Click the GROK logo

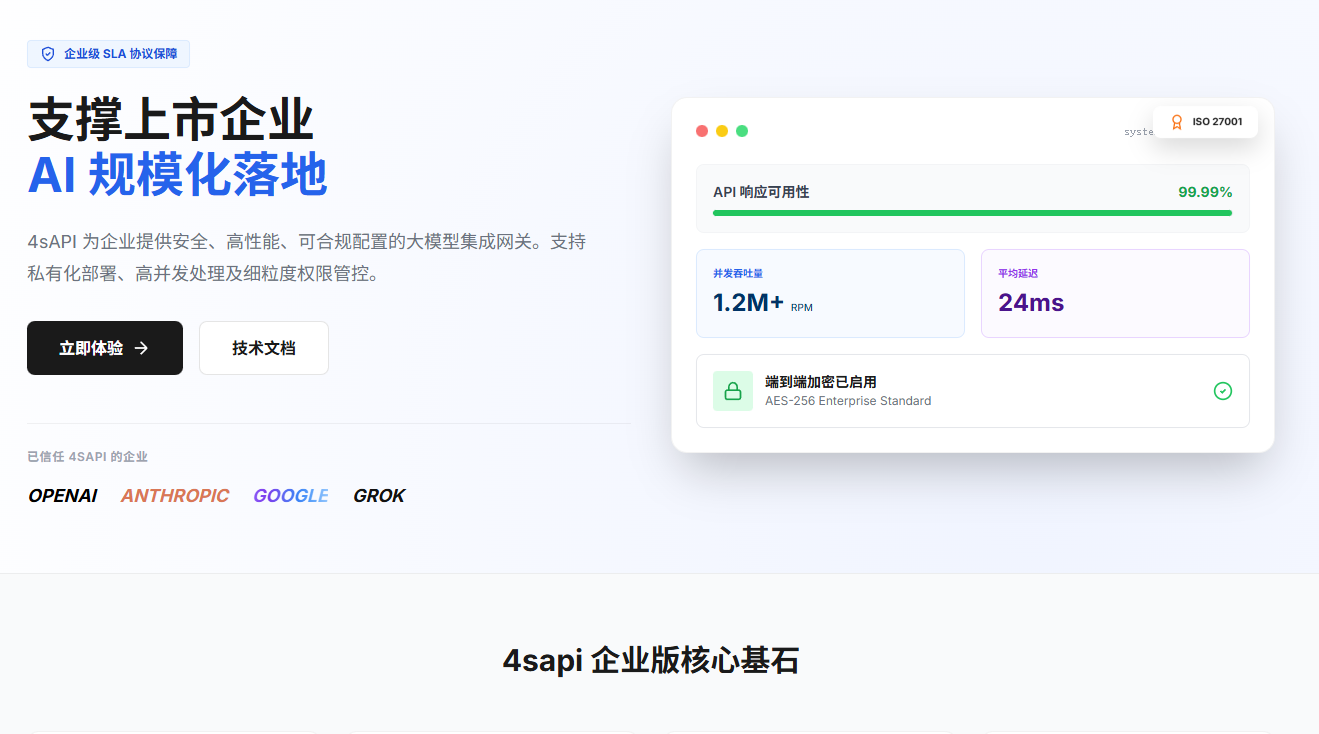click(x=379, y=495)
